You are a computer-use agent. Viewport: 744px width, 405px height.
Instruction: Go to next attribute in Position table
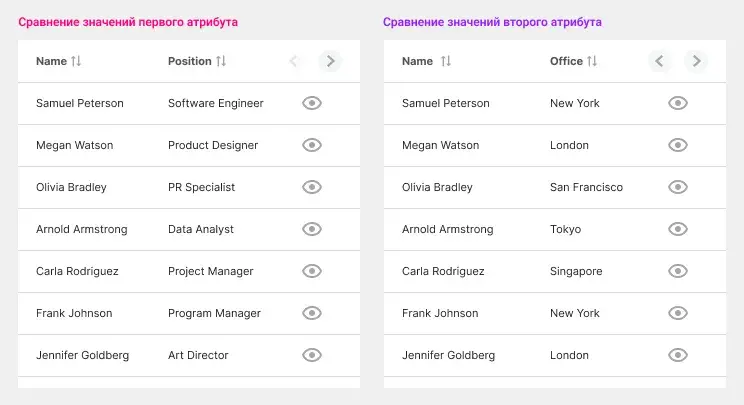330,61
